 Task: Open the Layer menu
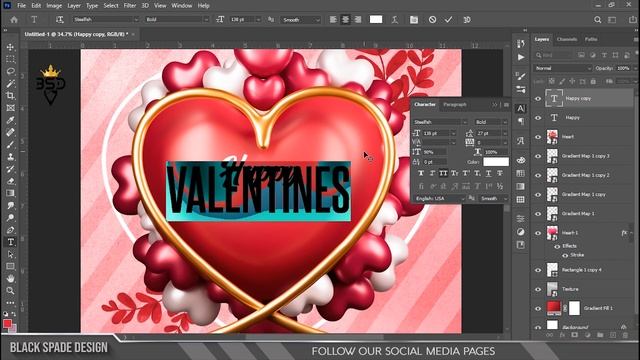[x=74, y=6]
